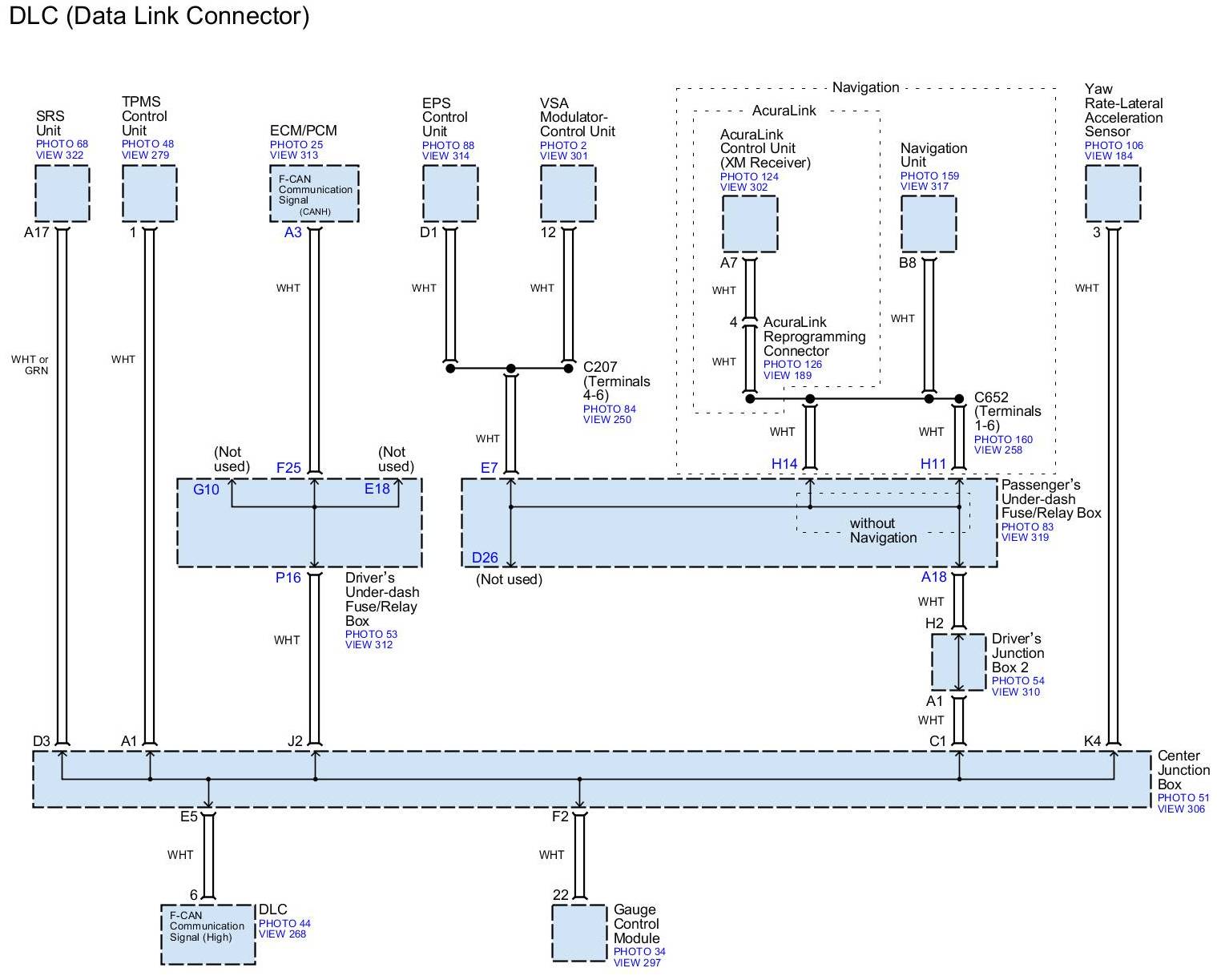Open PHOTO 25 for the ECM/PCM
The image size is (1217, 980).
296,145
